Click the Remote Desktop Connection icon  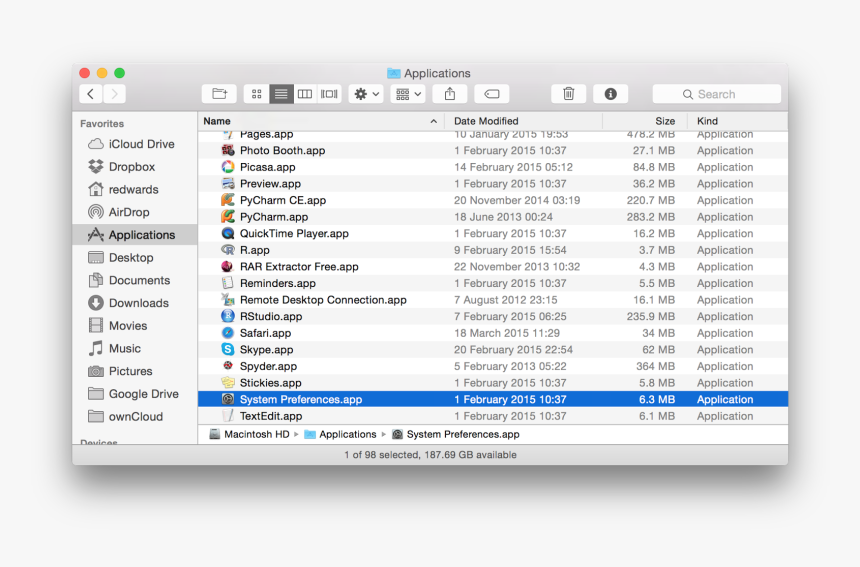(x=228, y=299)
